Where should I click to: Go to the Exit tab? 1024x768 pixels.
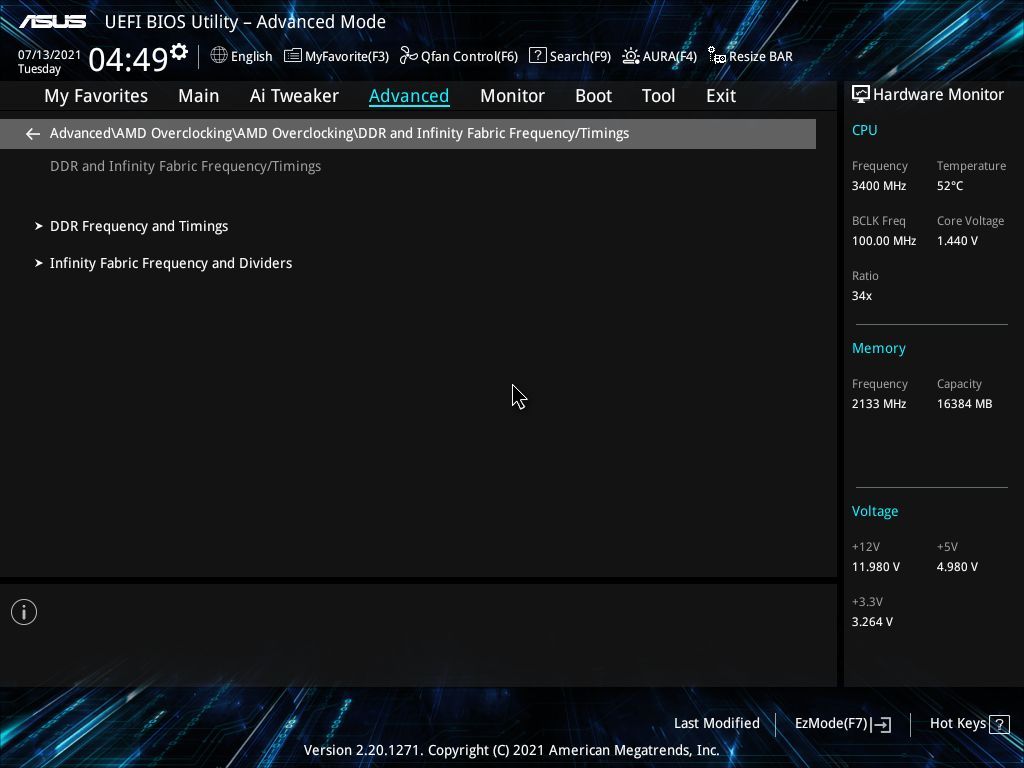[x=721, y=96]
